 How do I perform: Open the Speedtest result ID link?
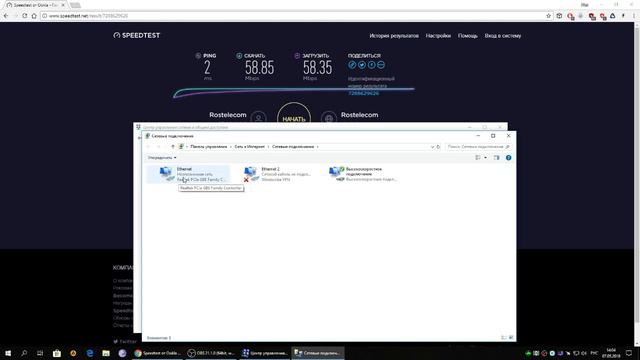[x=363, y=93]
